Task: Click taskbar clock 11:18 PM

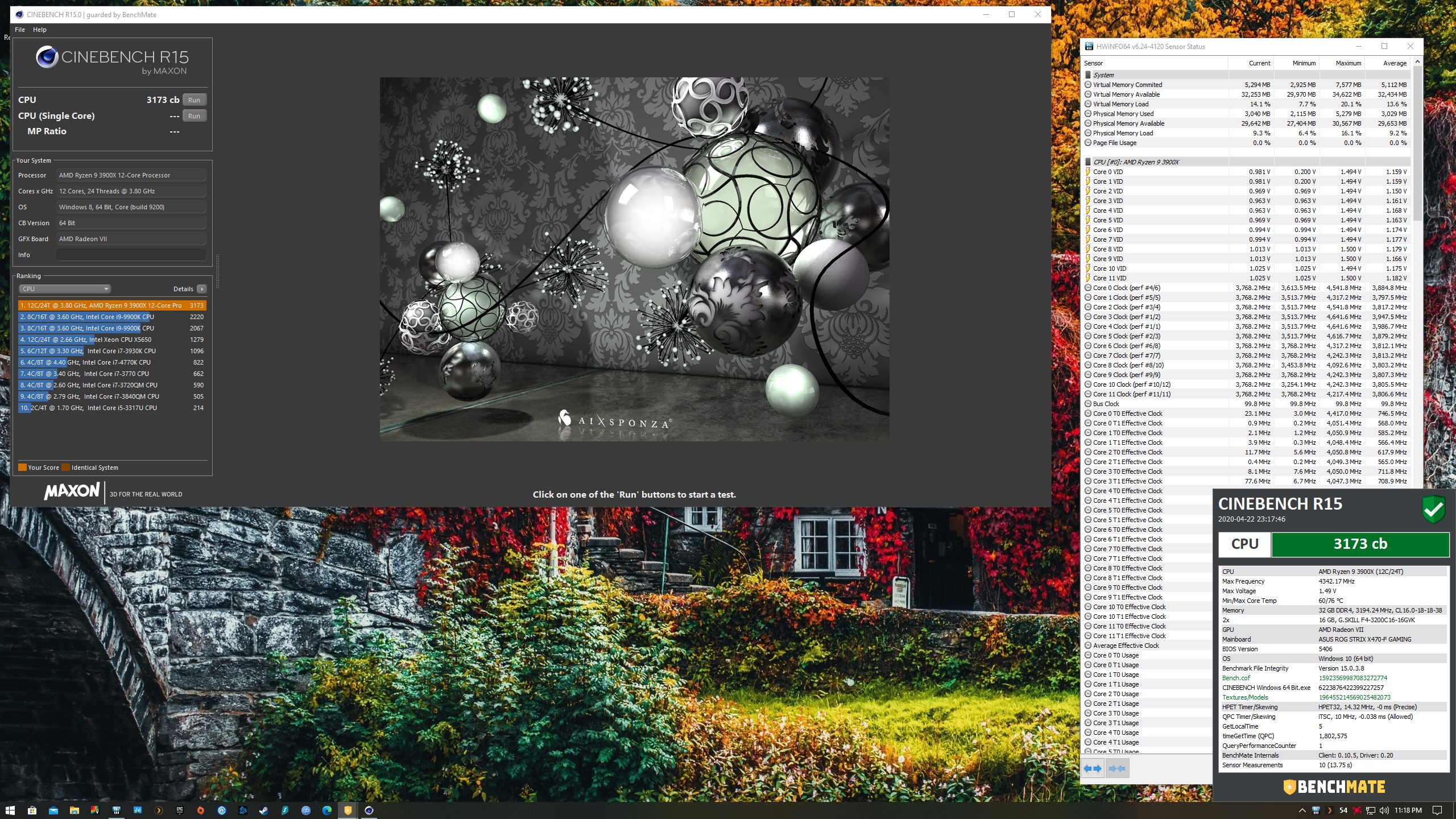Action: 1408,810
